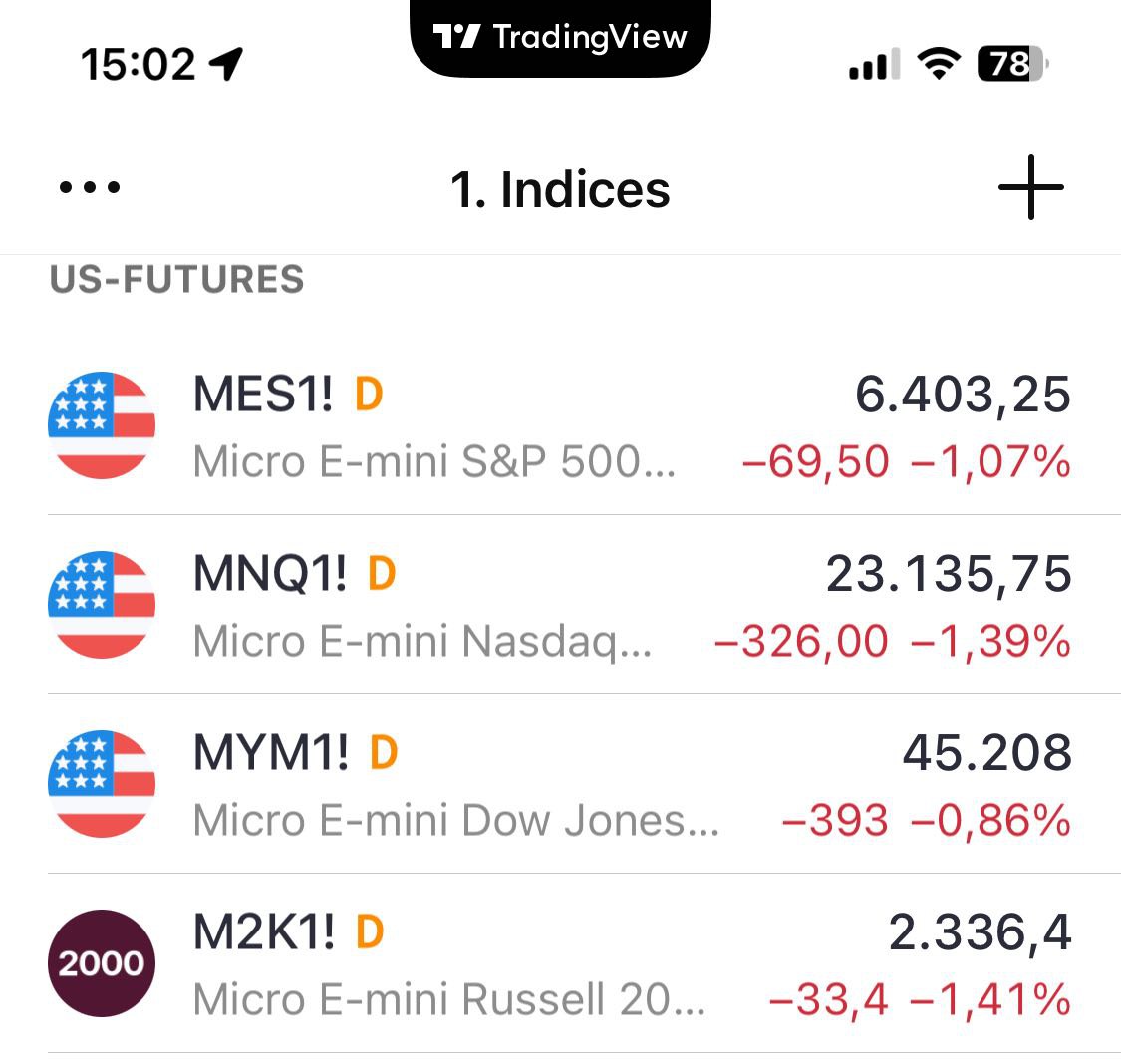Open the three-dots more options menu

click(x=90, y=187)
